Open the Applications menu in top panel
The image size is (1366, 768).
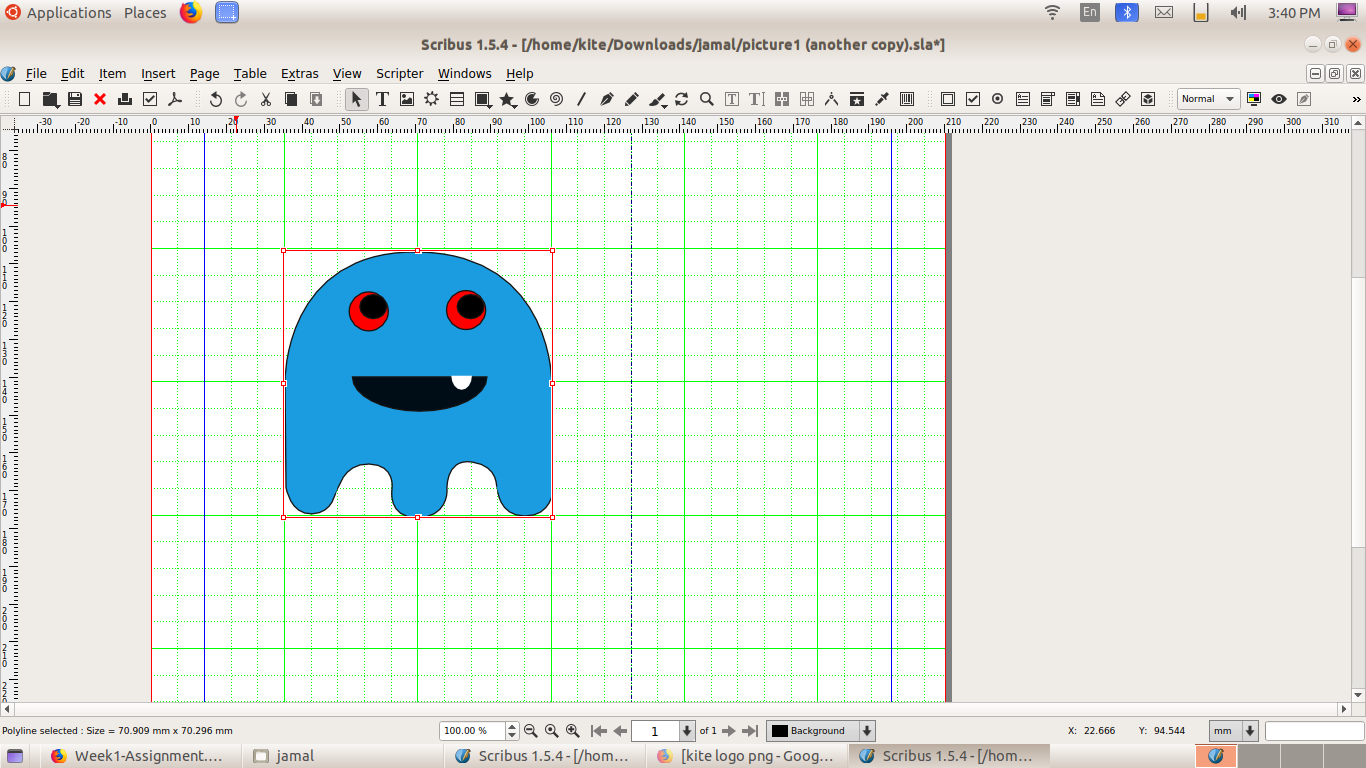tap(68, 13)
